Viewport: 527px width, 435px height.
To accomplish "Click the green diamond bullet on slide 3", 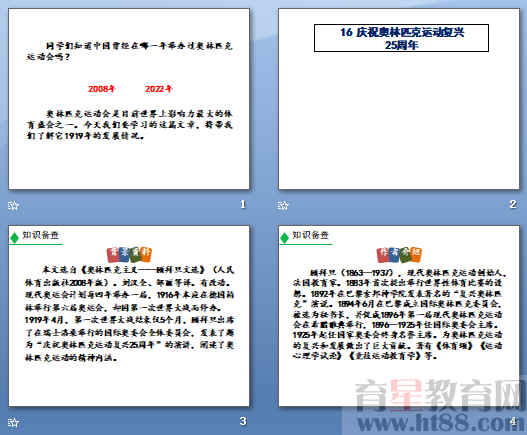I will click(x=14, y=238).
